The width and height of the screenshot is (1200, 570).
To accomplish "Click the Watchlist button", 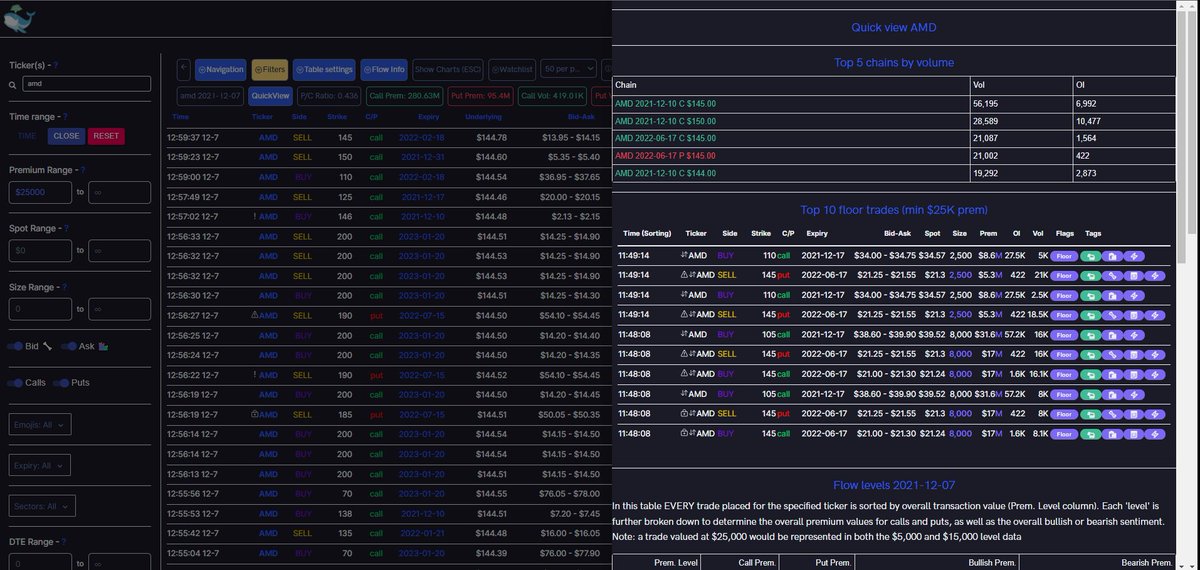I will click(513, 69).
